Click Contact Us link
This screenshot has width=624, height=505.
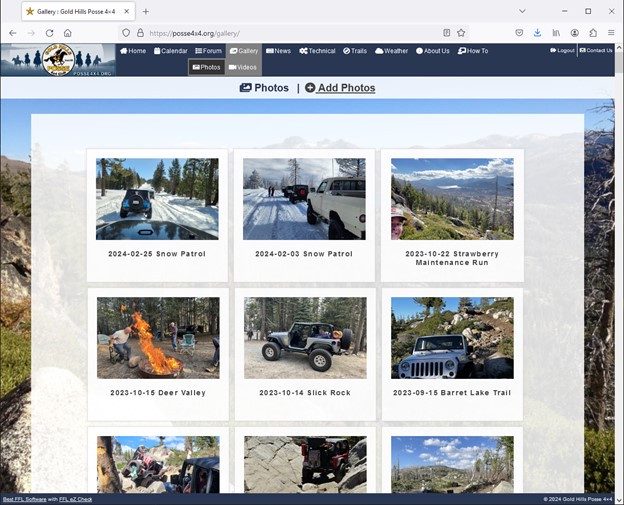(596, 51)
